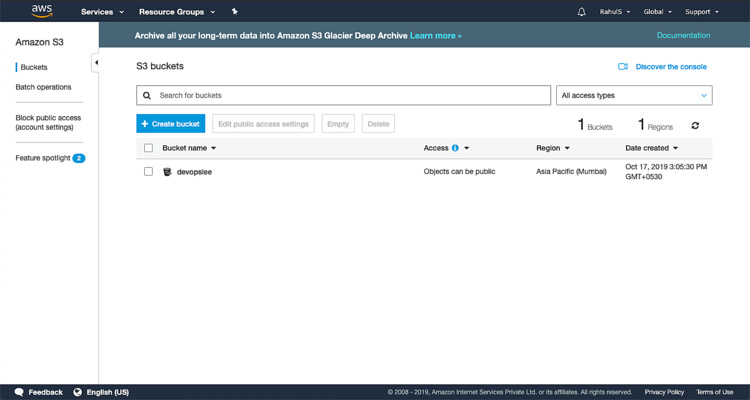Click the AWS logo home icon
Image resolution: width=750 pixels, height=400 pixels.
tap(41, 11)
